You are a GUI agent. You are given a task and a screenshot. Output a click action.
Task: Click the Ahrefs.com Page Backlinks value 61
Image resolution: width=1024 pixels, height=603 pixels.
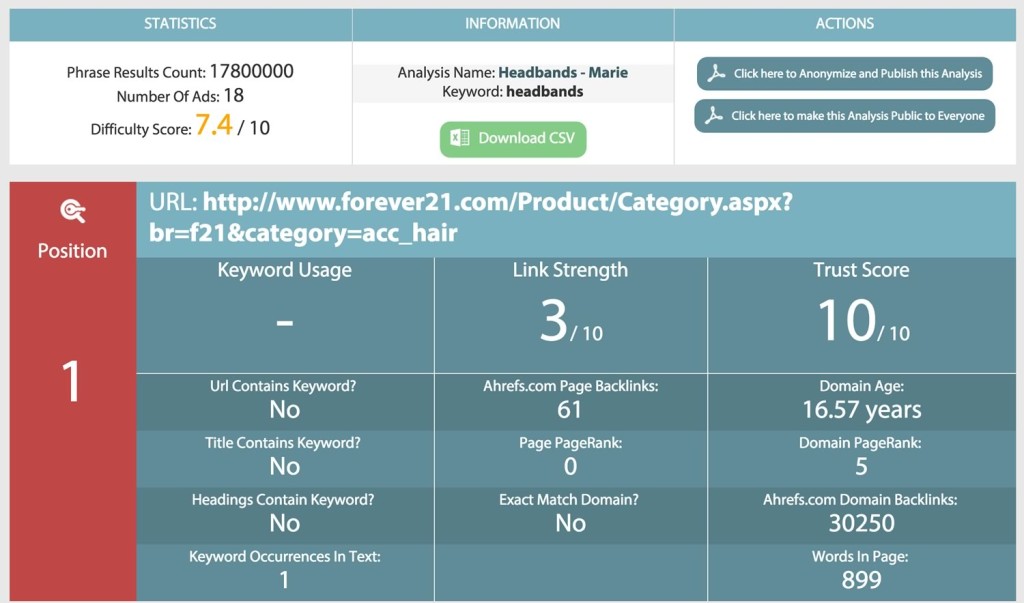coord(570,409)
